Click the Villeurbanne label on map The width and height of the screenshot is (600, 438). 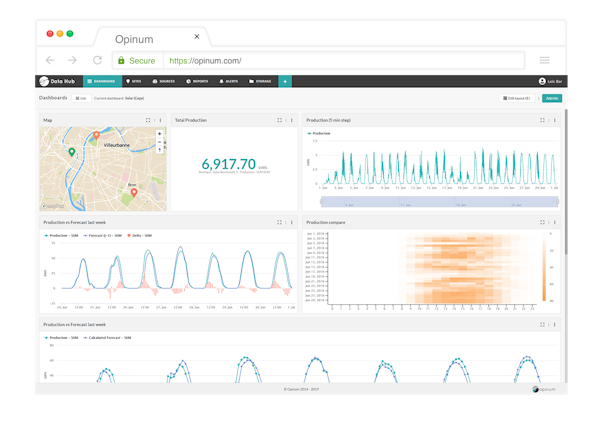point(117,145)
